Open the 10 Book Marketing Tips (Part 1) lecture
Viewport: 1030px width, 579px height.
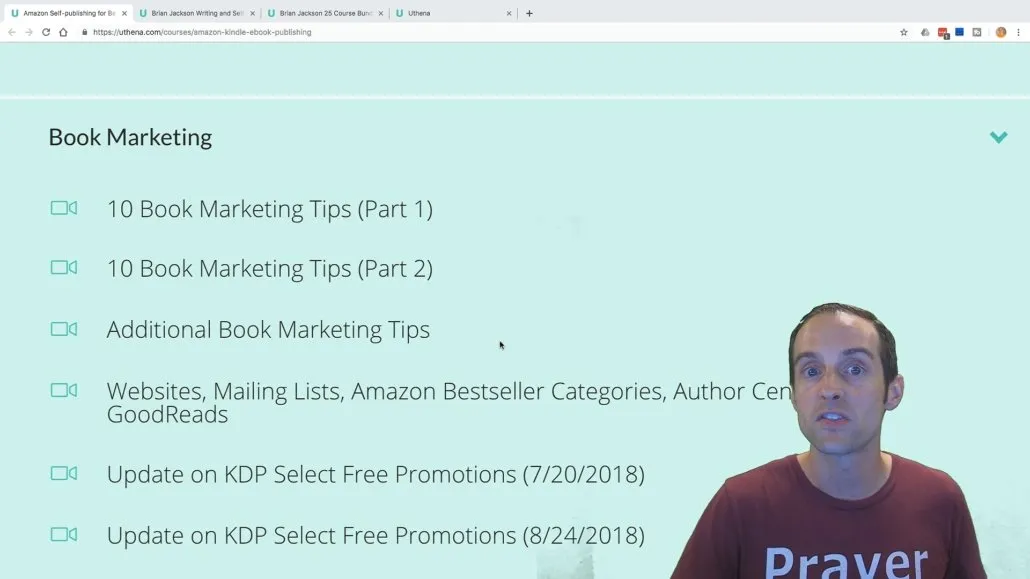(x=269, y=209)
